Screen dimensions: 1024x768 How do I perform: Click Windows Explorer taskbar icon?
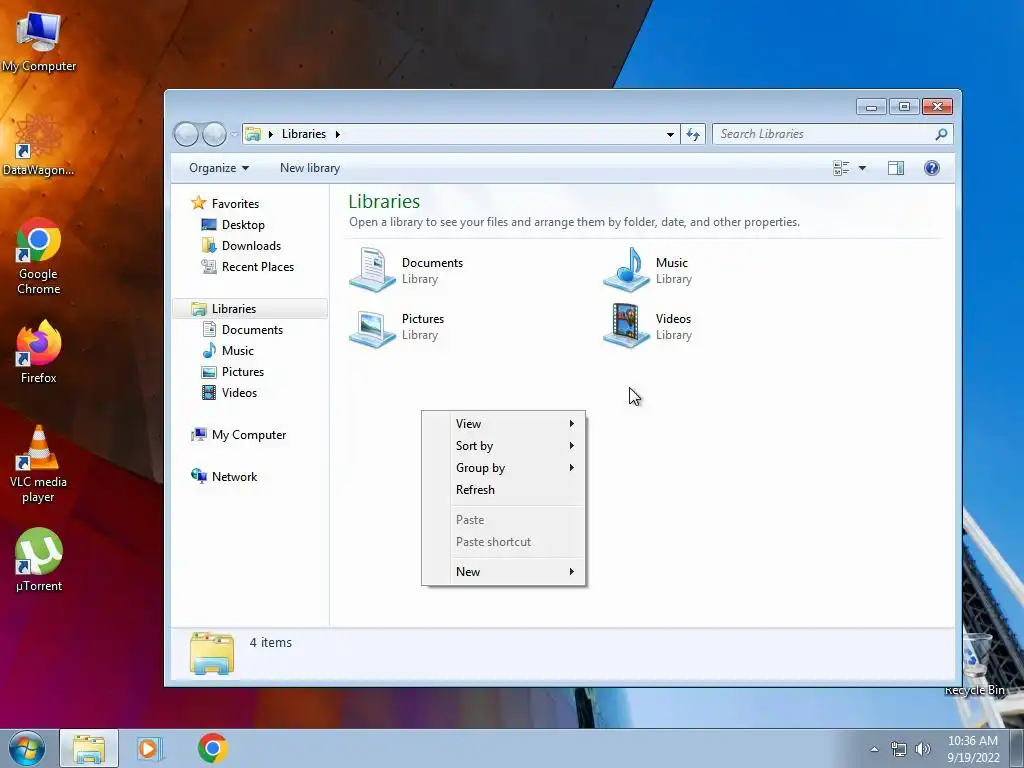89,748
